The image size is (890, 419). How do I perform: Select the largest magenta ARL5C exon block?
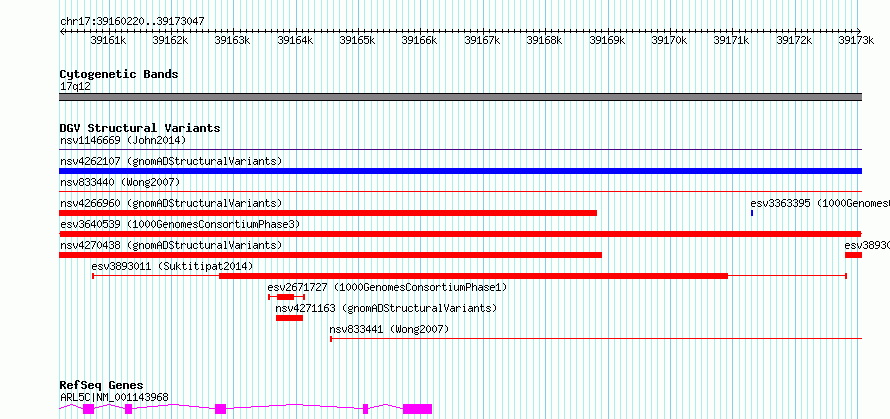(x=418, y=409)
